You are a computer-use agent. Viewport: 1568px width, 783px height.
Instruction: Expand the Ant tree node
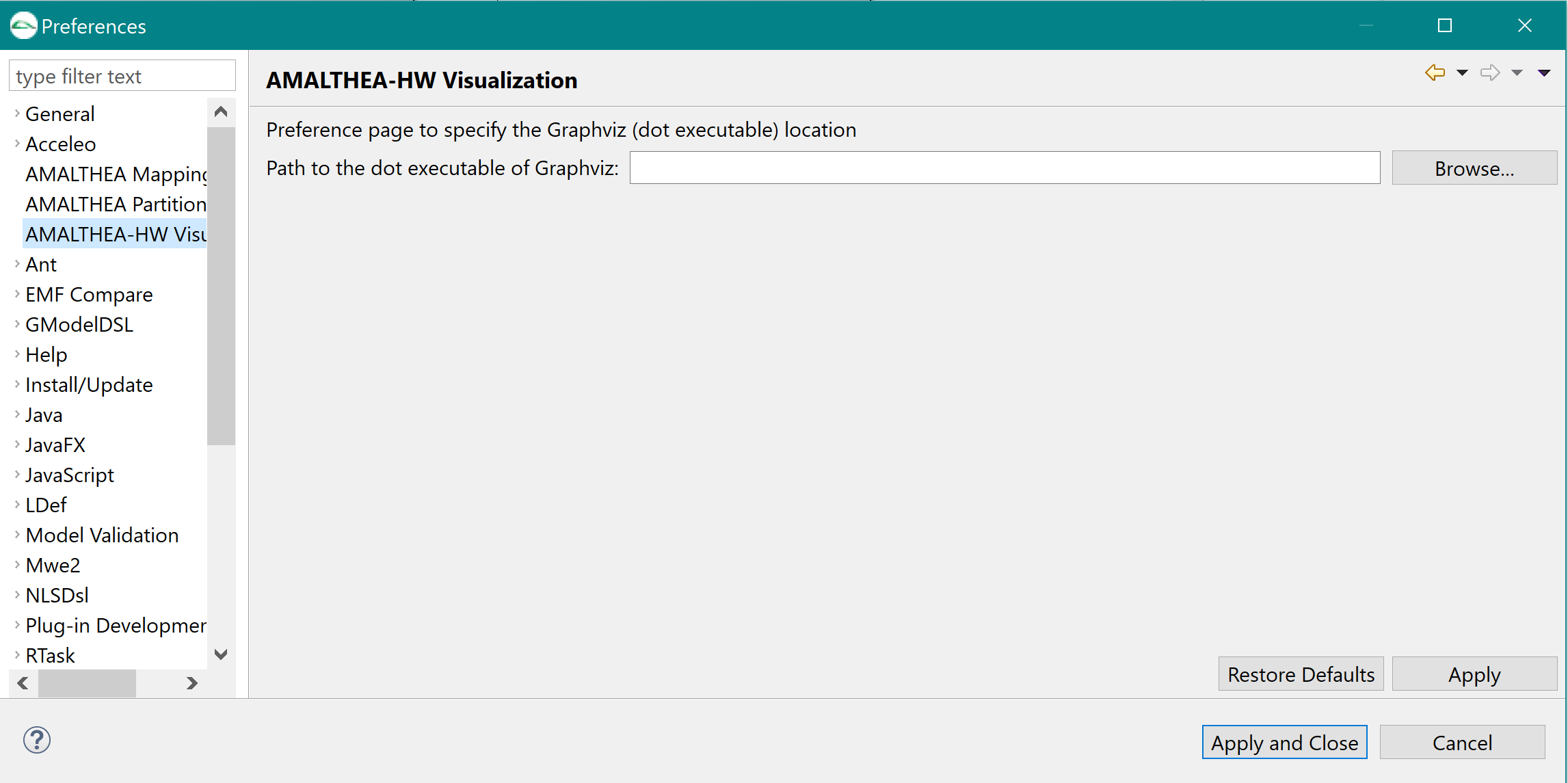(17, 264)
